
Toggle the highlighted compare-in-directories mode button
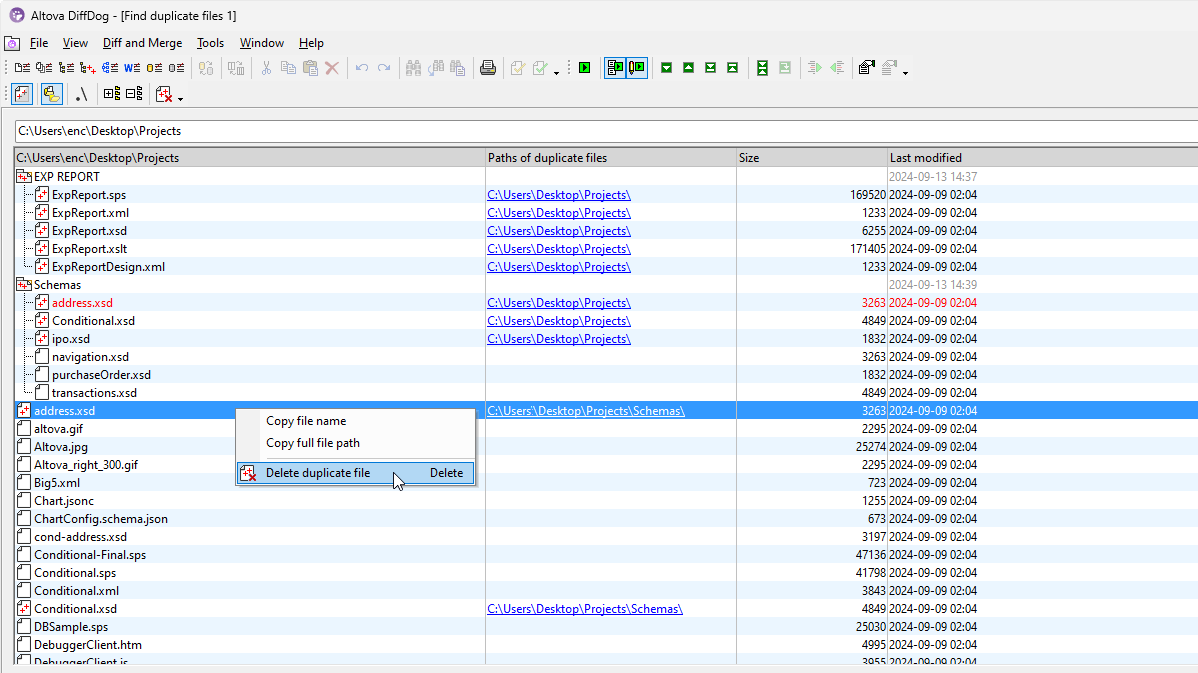point(614,67)
